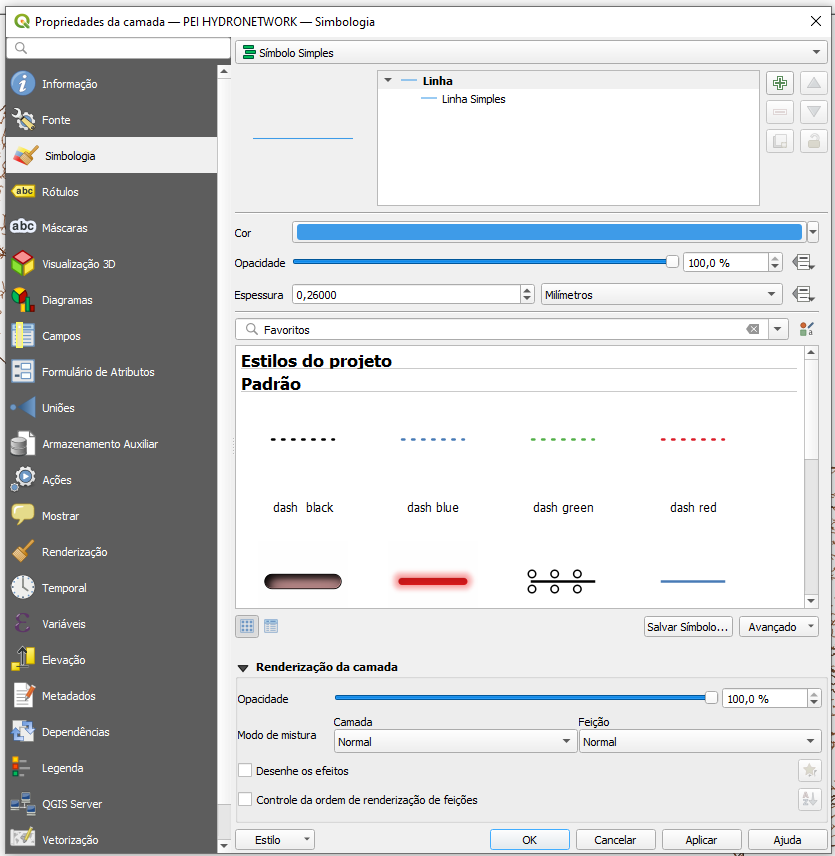Toggle Controle da ordem de renderização de feições
835x856 pixels.
pyautogui.click(x=245, y=800)
